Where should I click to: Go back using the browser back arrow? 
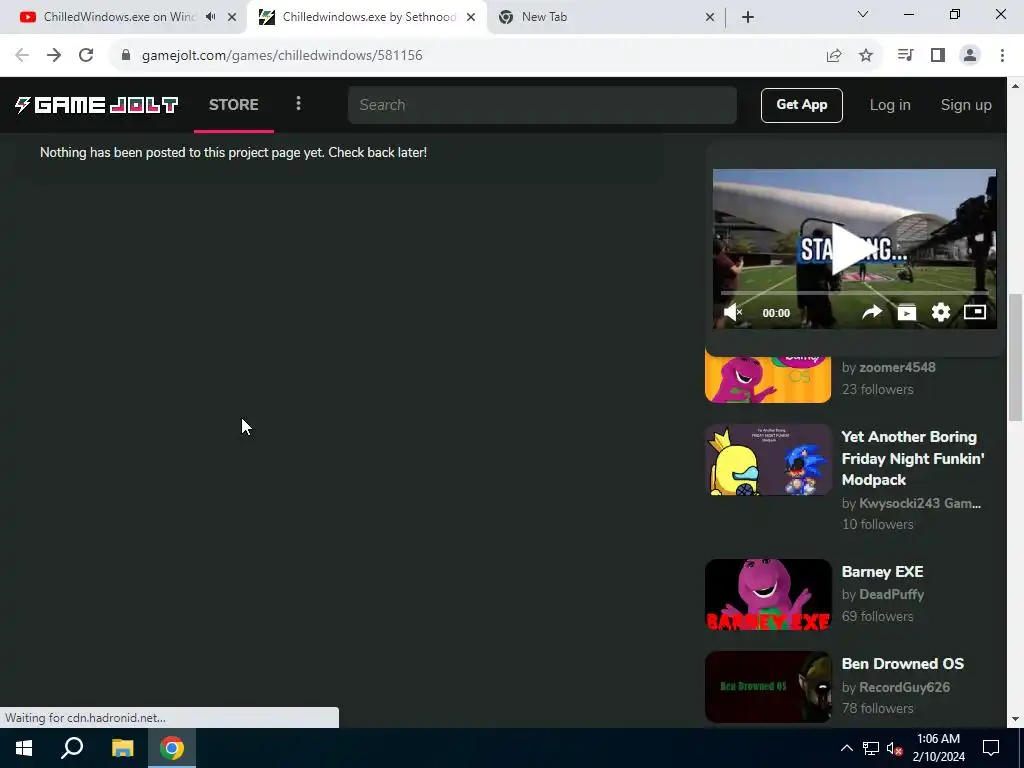coord(22,56)
